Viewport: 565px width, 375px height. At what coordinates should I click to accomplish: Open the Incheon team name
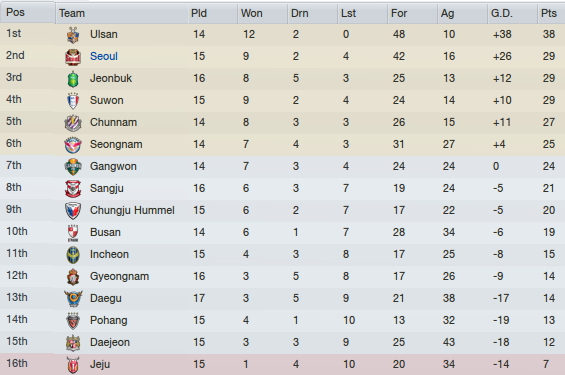point(109,254)
